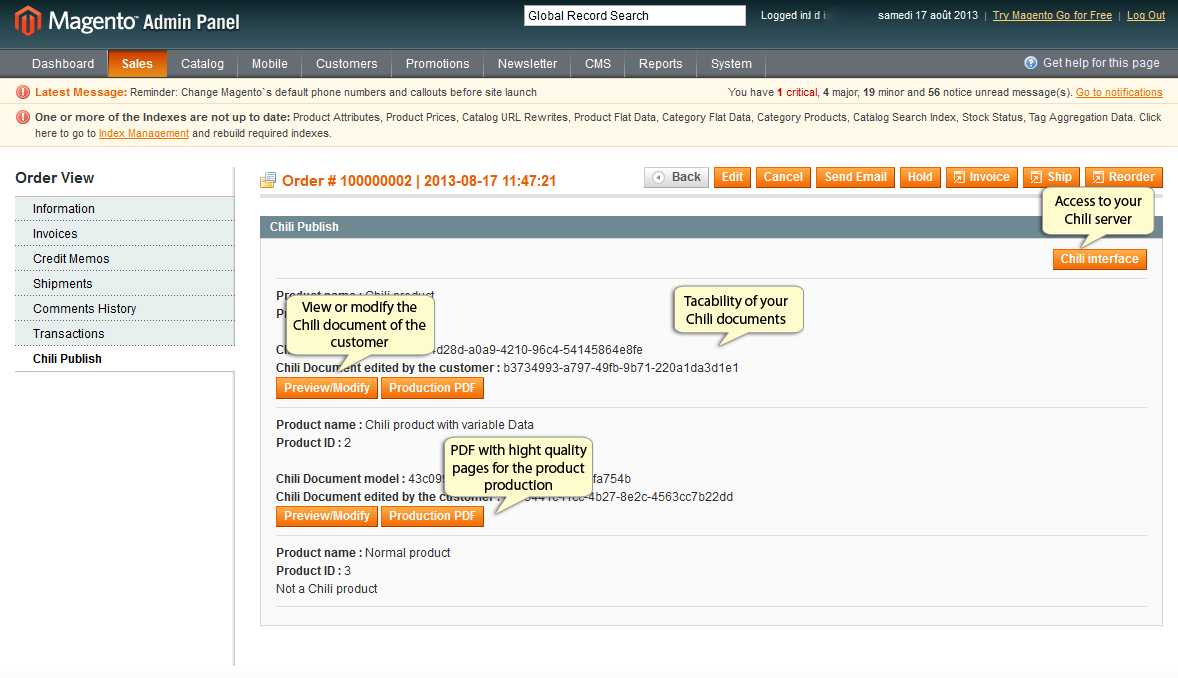Click the Back button
Viewport: 1178px width, 678px height.
(676, 177)
